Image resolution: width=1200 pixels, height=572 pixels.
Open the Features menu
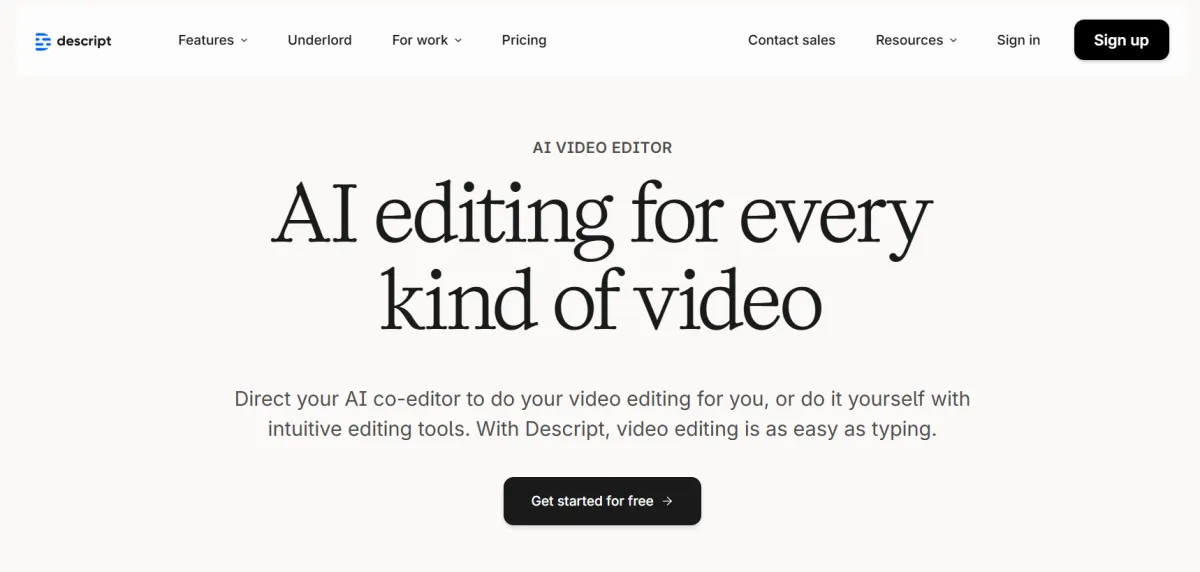pyautogui.click(x=206, y=40)
